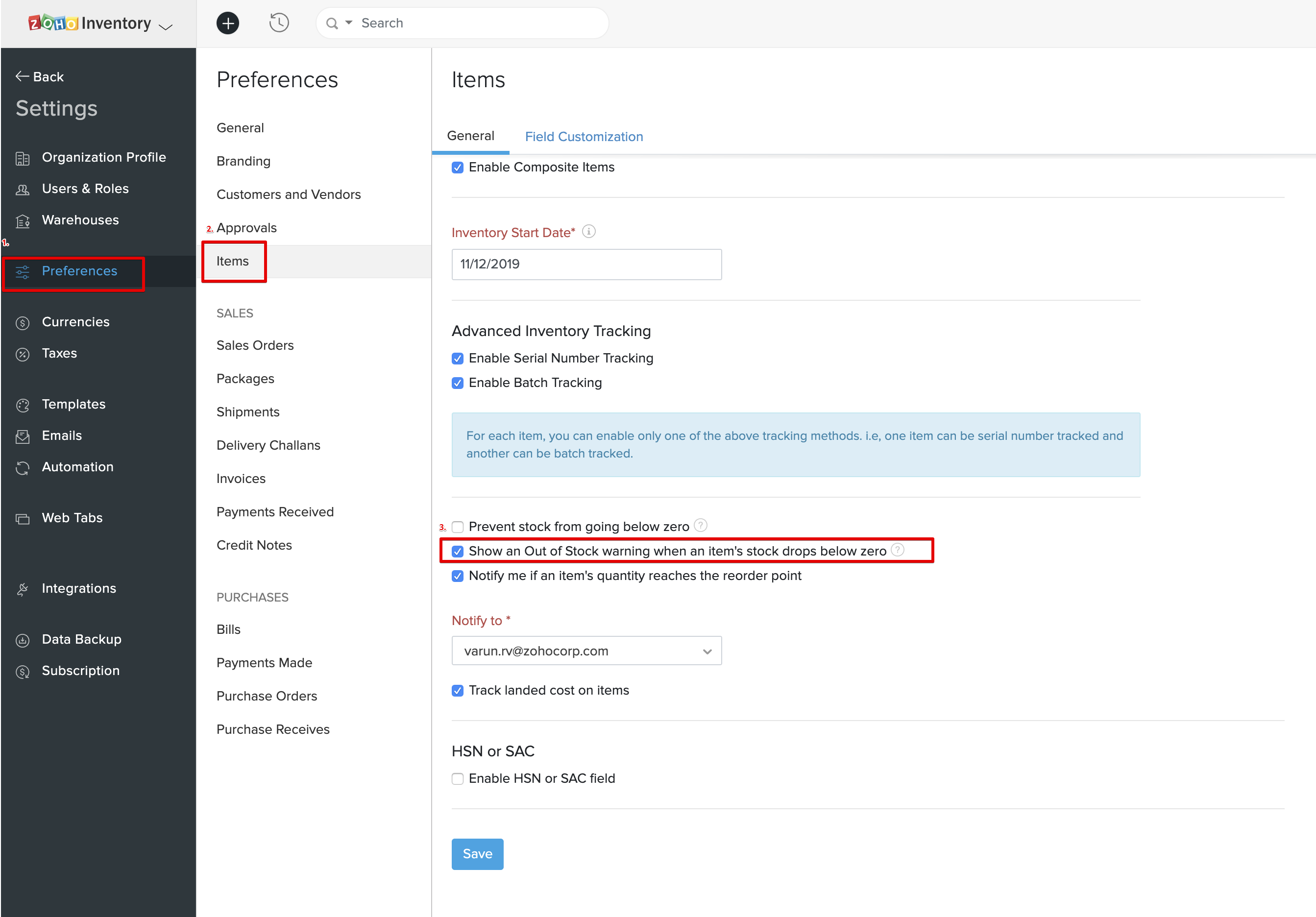Uncheck Enable Batch Tracking
Screen dimensions: 1316x917
[458, 383]
